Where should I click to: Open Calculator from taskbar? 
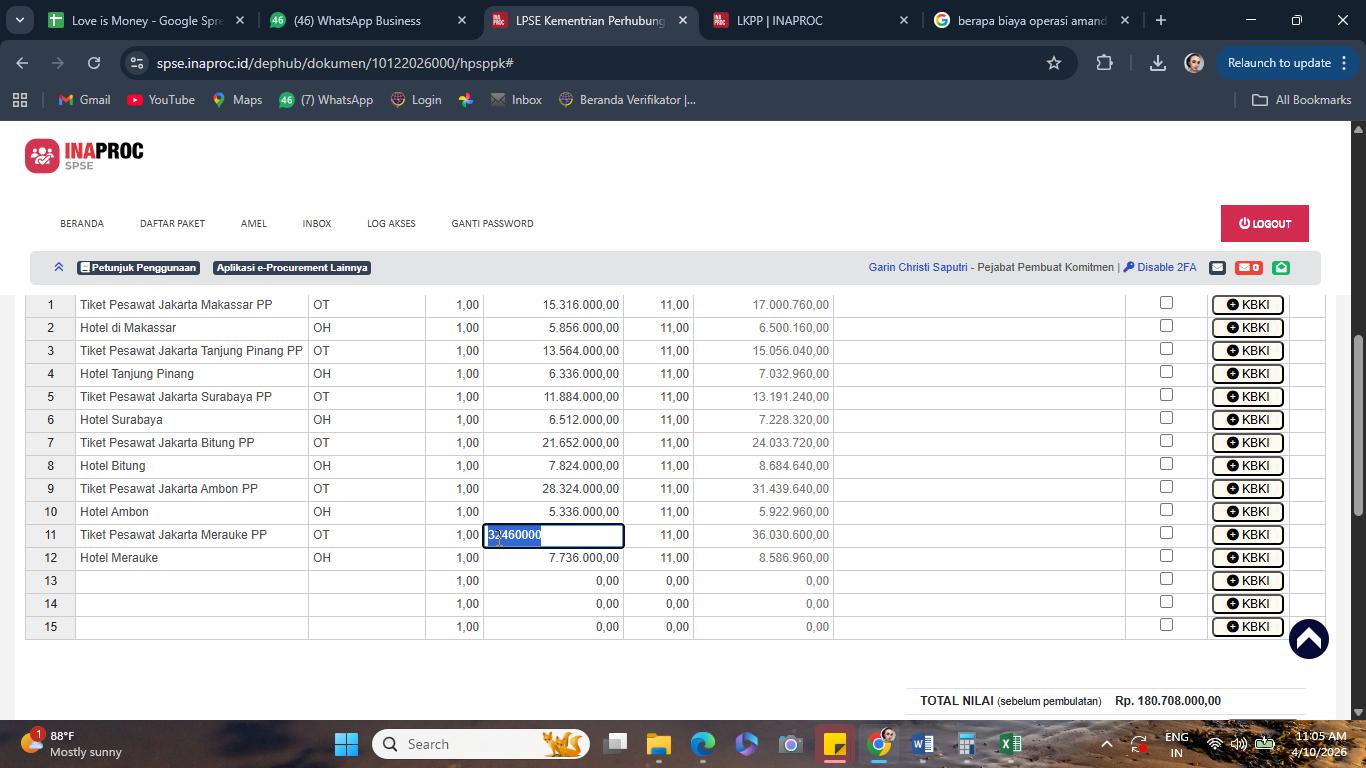pos(967,744)
